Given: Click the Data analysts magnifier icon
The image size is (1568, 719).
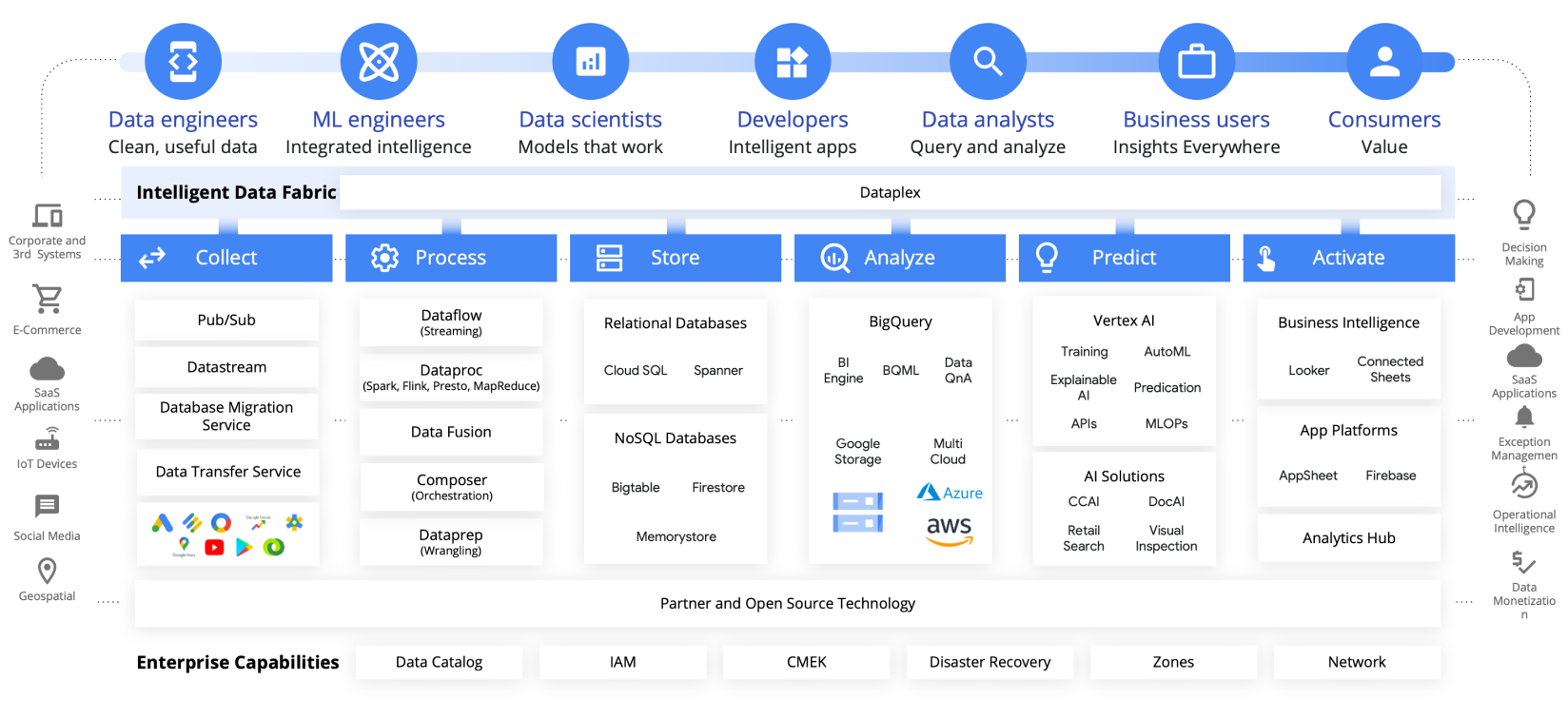Looking at the screenshot, I should 988,62.
